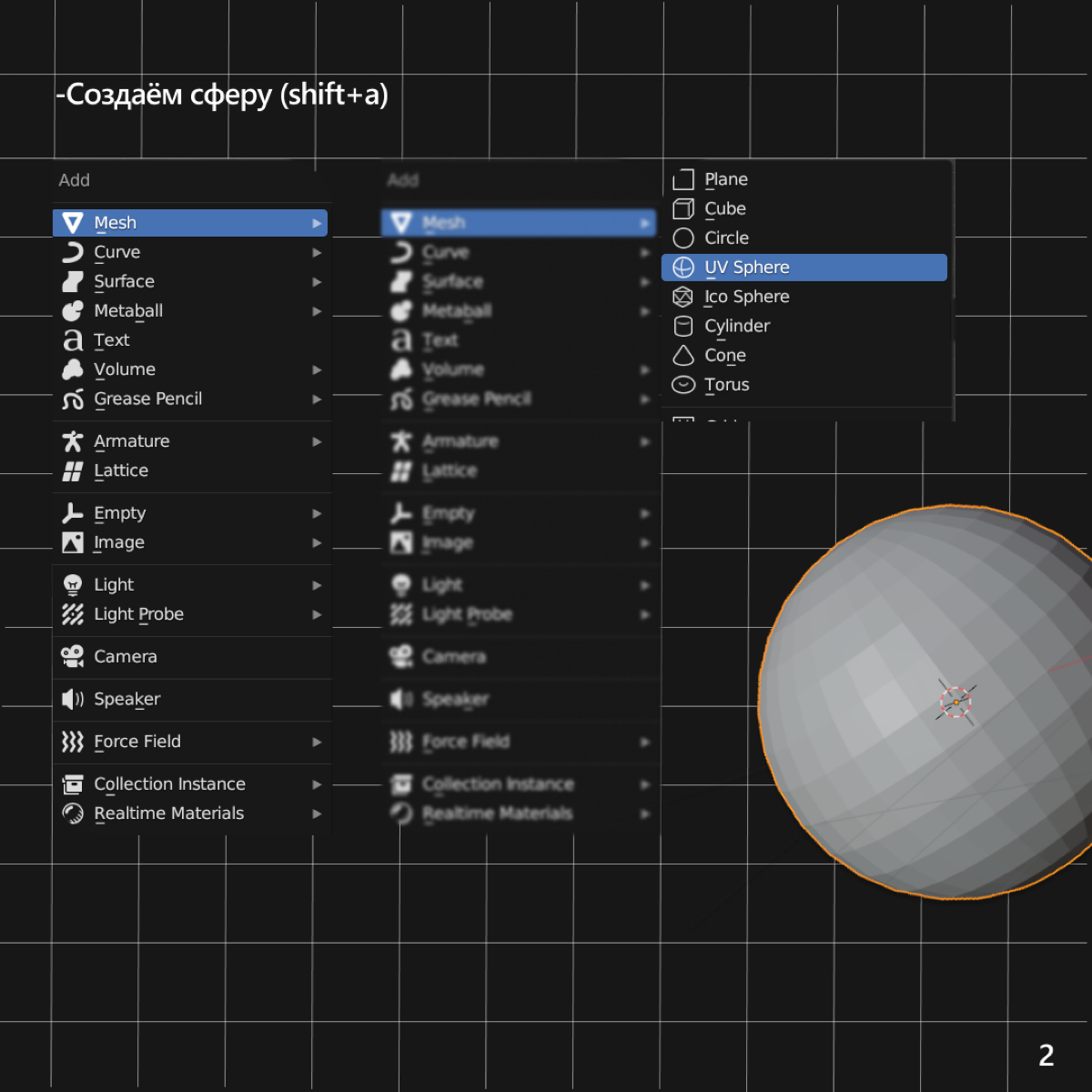Click the sharp Light bulb icon
Viewport: 1092px width, 1092px height.
[x=73, y=585]
